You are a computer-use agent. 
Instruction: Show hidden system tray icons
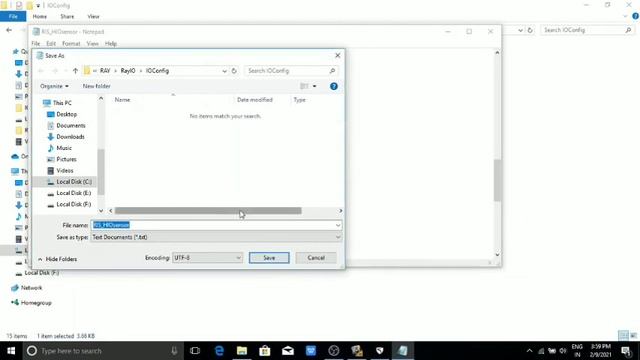(529, 351)
